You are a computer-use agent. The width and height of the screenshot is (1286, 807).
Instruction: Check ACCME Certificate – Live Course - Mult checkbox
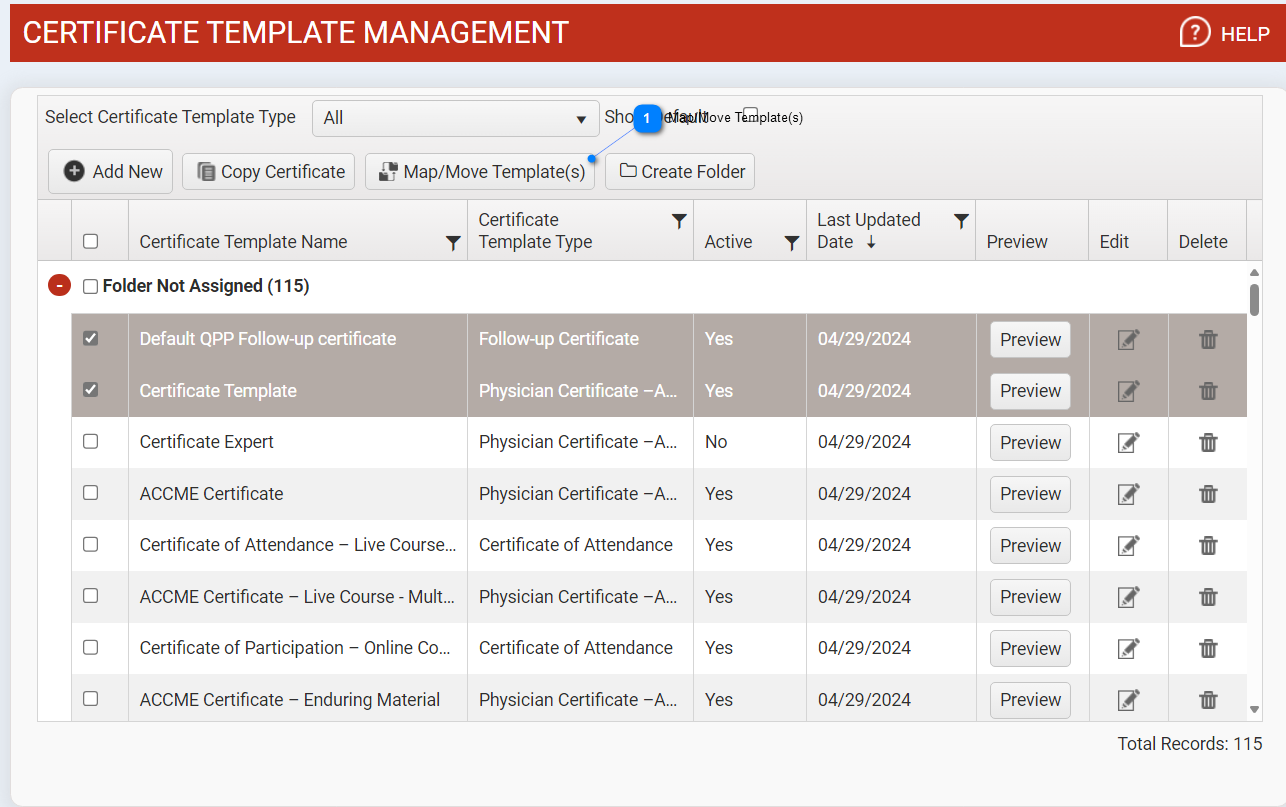[x=90, y=596]
